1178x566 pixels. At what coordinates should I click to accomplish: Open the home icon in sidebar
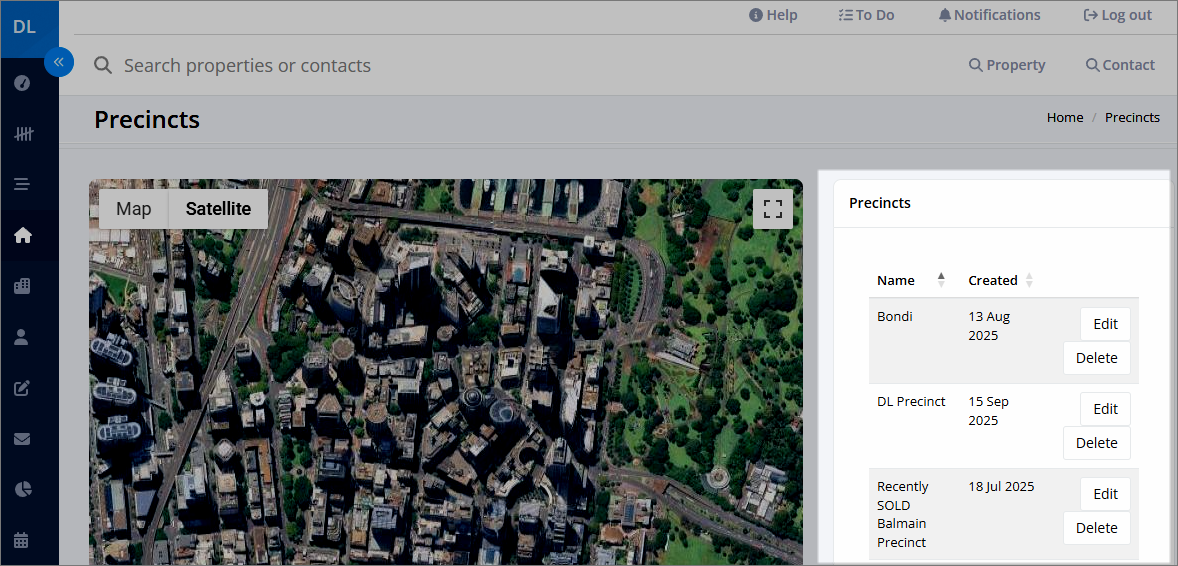click(23, 235)
